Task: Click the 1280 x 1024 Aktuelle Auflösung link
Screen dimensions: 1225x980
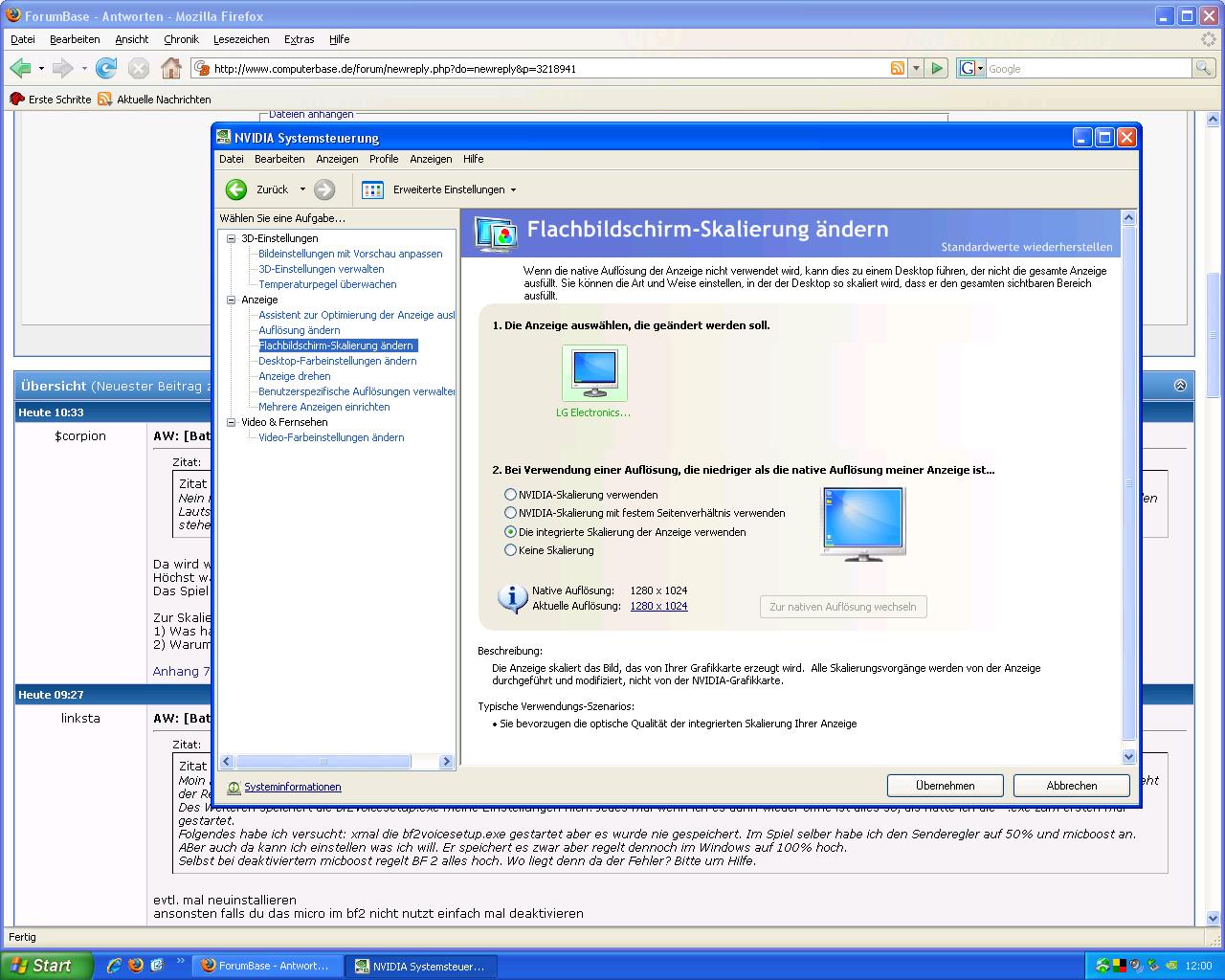Action: pos(658,606)
